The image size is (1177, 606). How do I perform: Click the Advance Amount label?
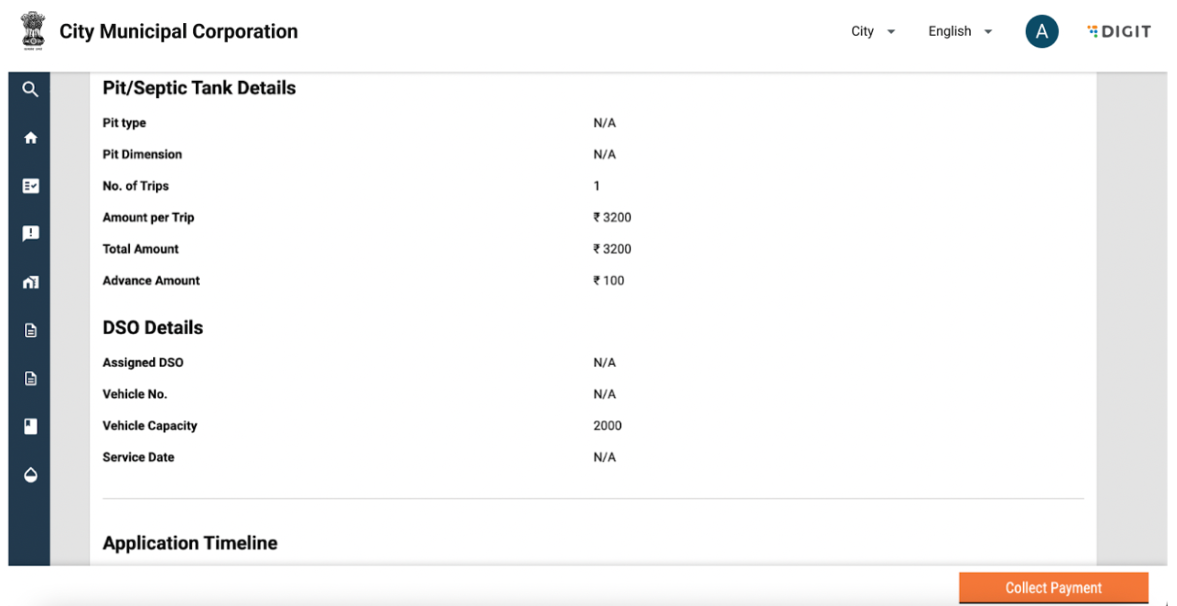151,281
